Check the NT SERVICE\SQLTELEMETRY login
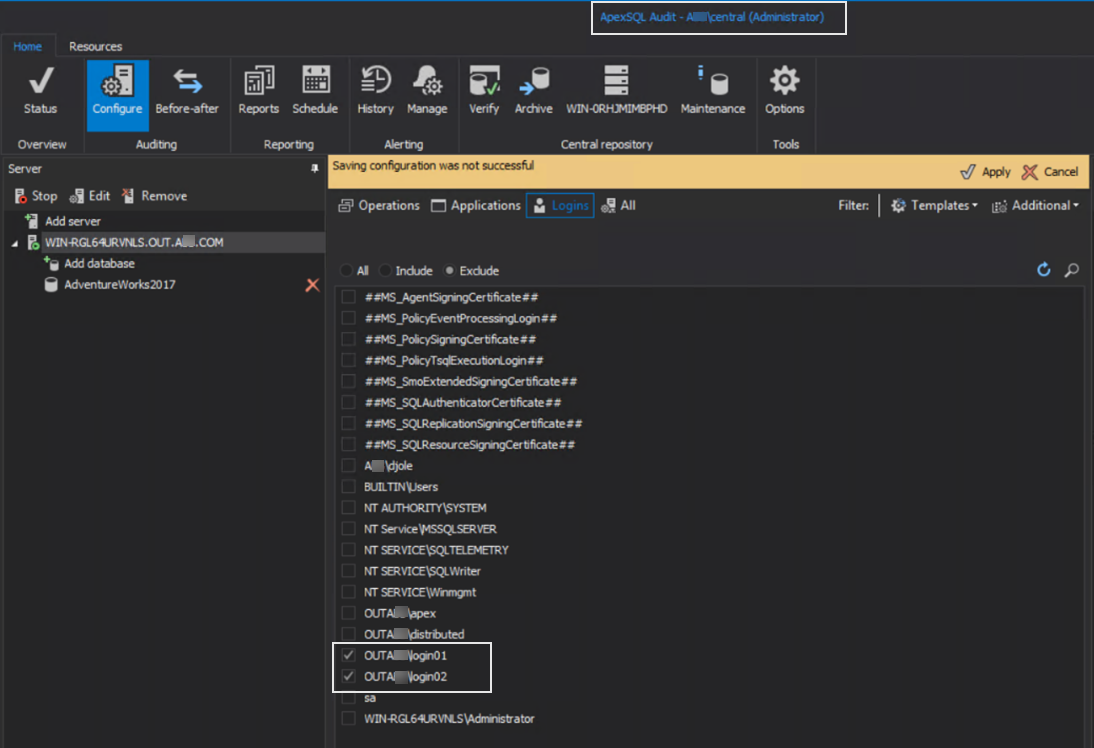This screenshot has width=1094, height=748. [x=348, y=550]
